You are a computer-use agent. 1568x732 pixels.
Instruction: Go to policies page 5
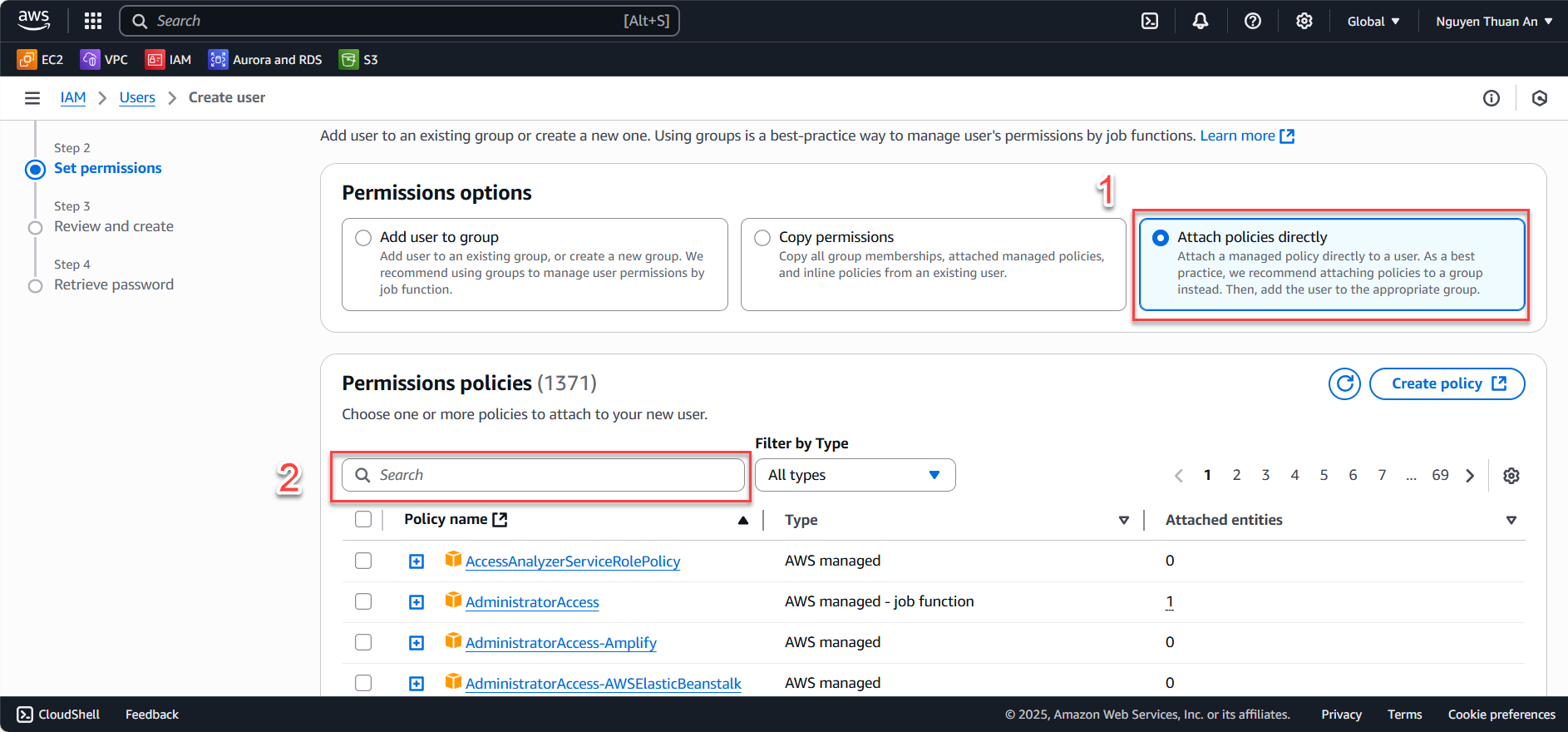coord(1324,475)
